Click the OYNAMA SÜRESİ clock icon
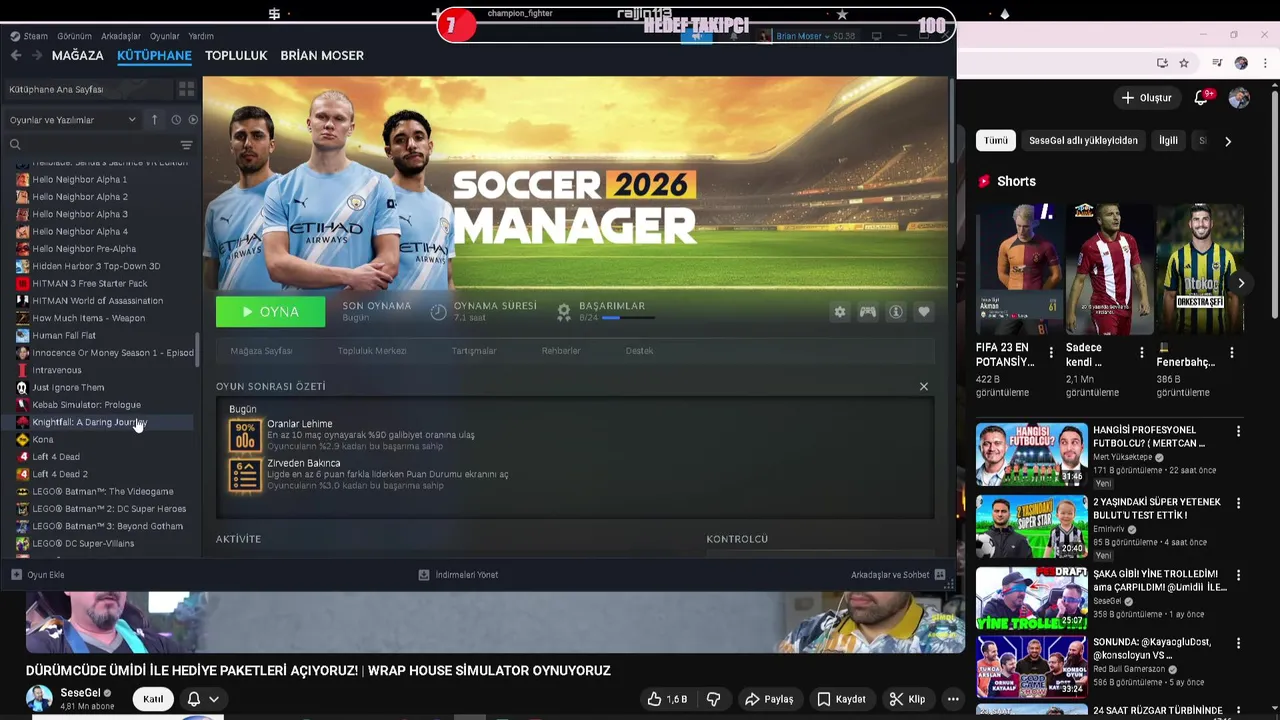 (438, 312)
